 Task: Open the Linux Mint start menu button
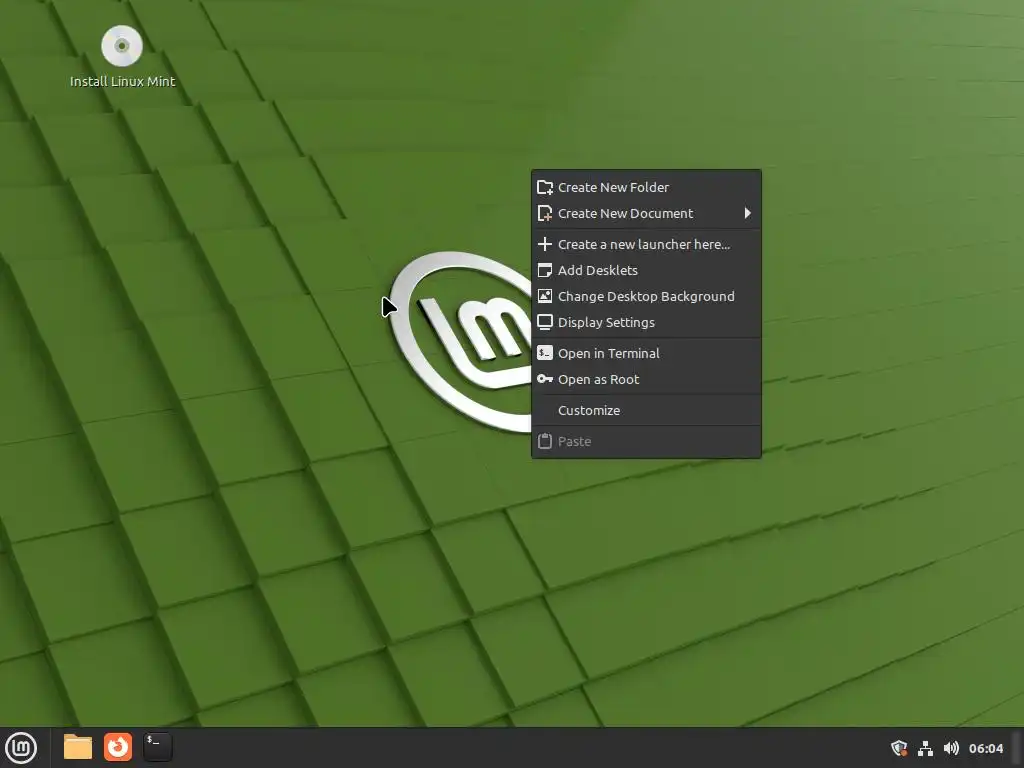coord(22,748)
